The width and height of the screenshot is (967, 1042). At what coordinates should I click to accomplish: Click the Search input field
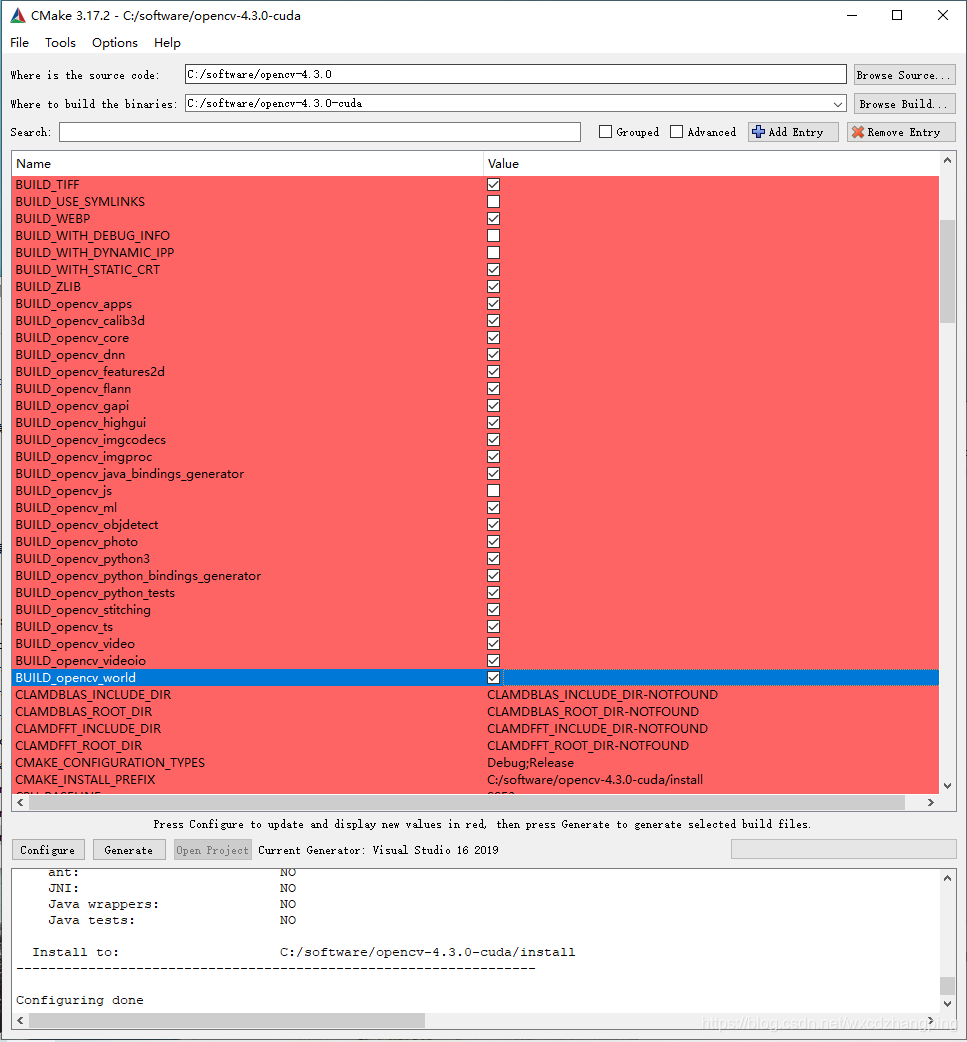[x=320, y=132]
